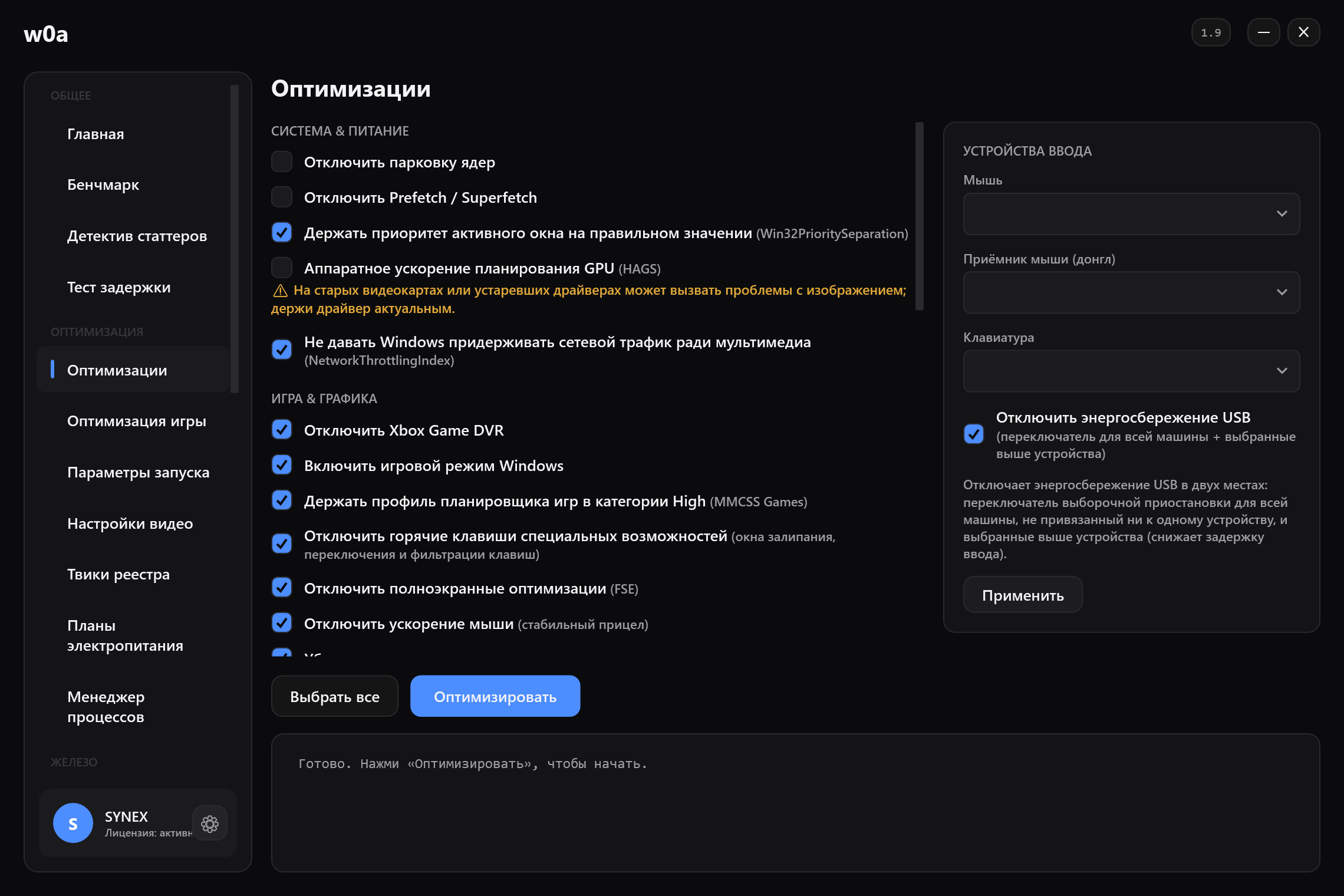The image size is (1344, 896).
Task: Toggle MMCSS Games High profile checkbox
Action: click(x=282, y=500)
